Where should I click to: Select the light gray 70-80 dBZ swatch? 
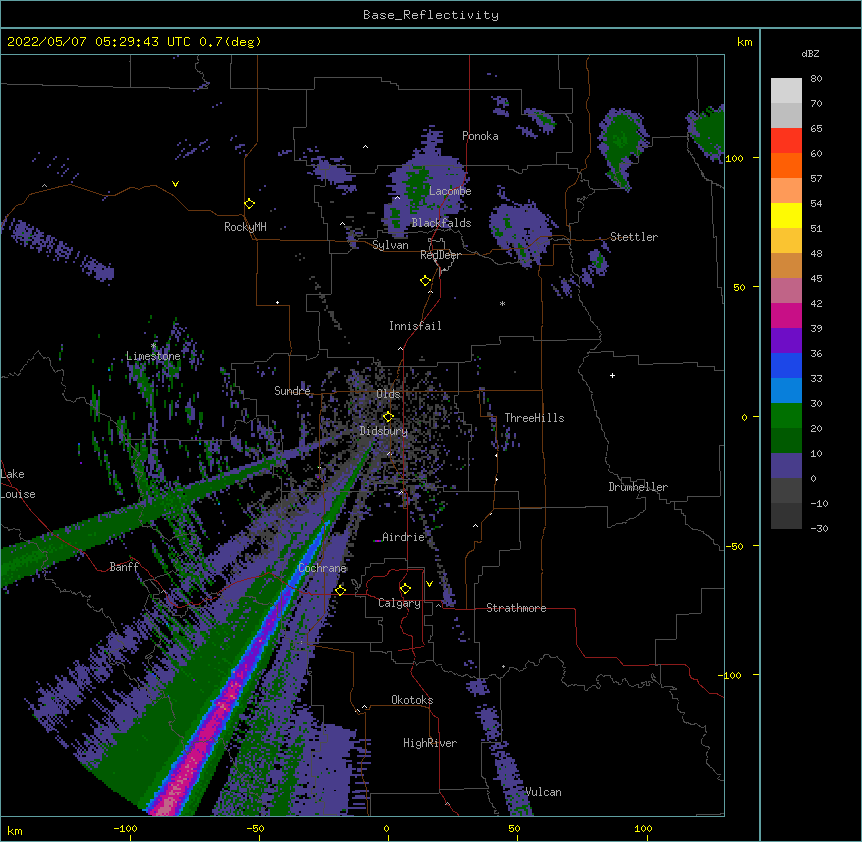pos(786,91)
